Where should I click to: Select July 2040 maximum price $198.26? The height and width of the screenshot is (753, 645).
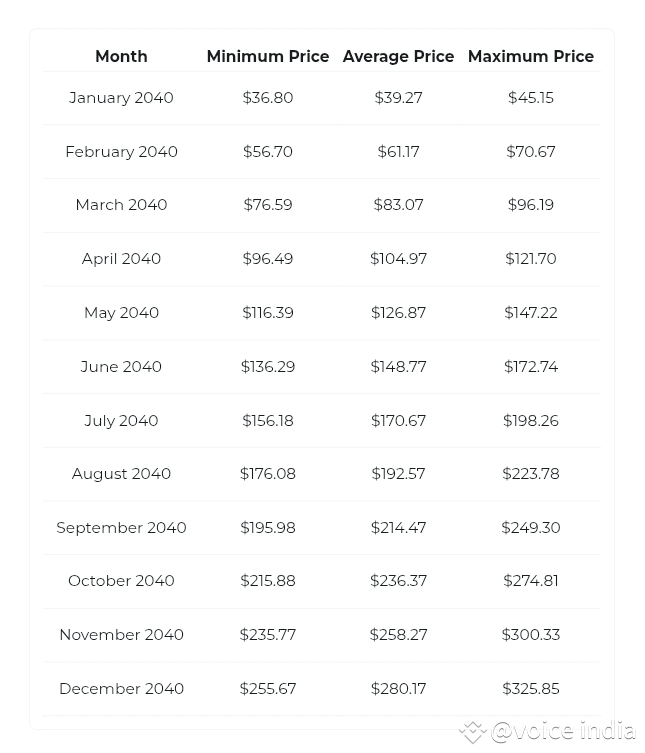[x=531, y=421]
